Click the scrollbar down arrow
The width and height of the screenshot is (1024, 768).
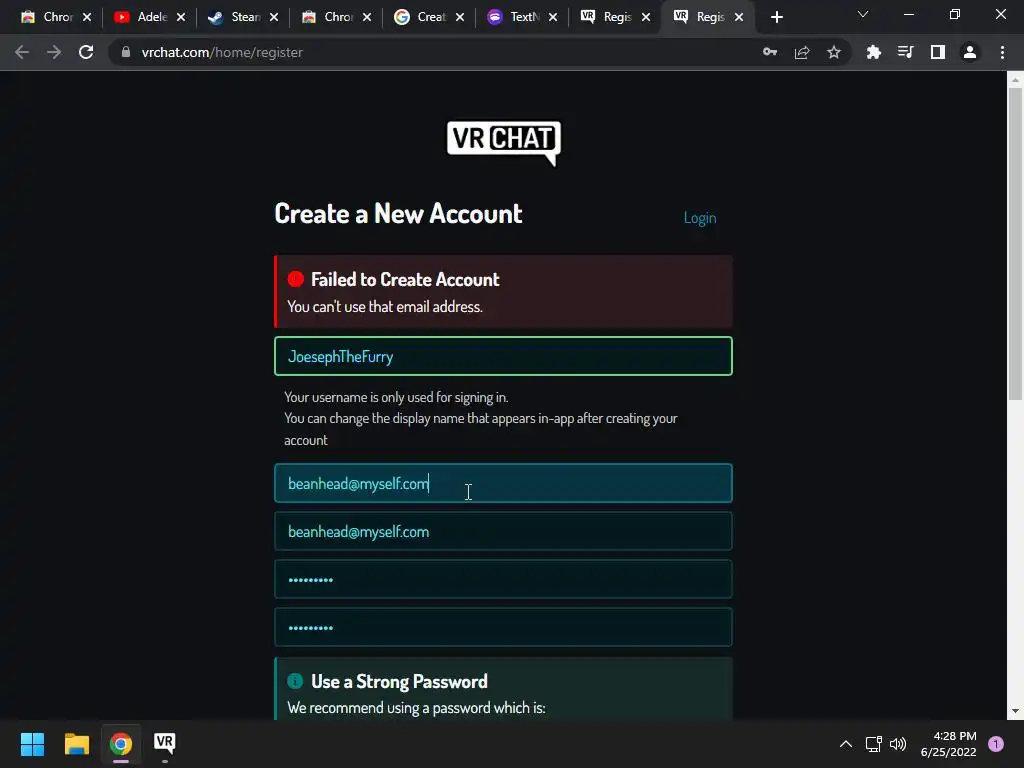(1015, 711)
